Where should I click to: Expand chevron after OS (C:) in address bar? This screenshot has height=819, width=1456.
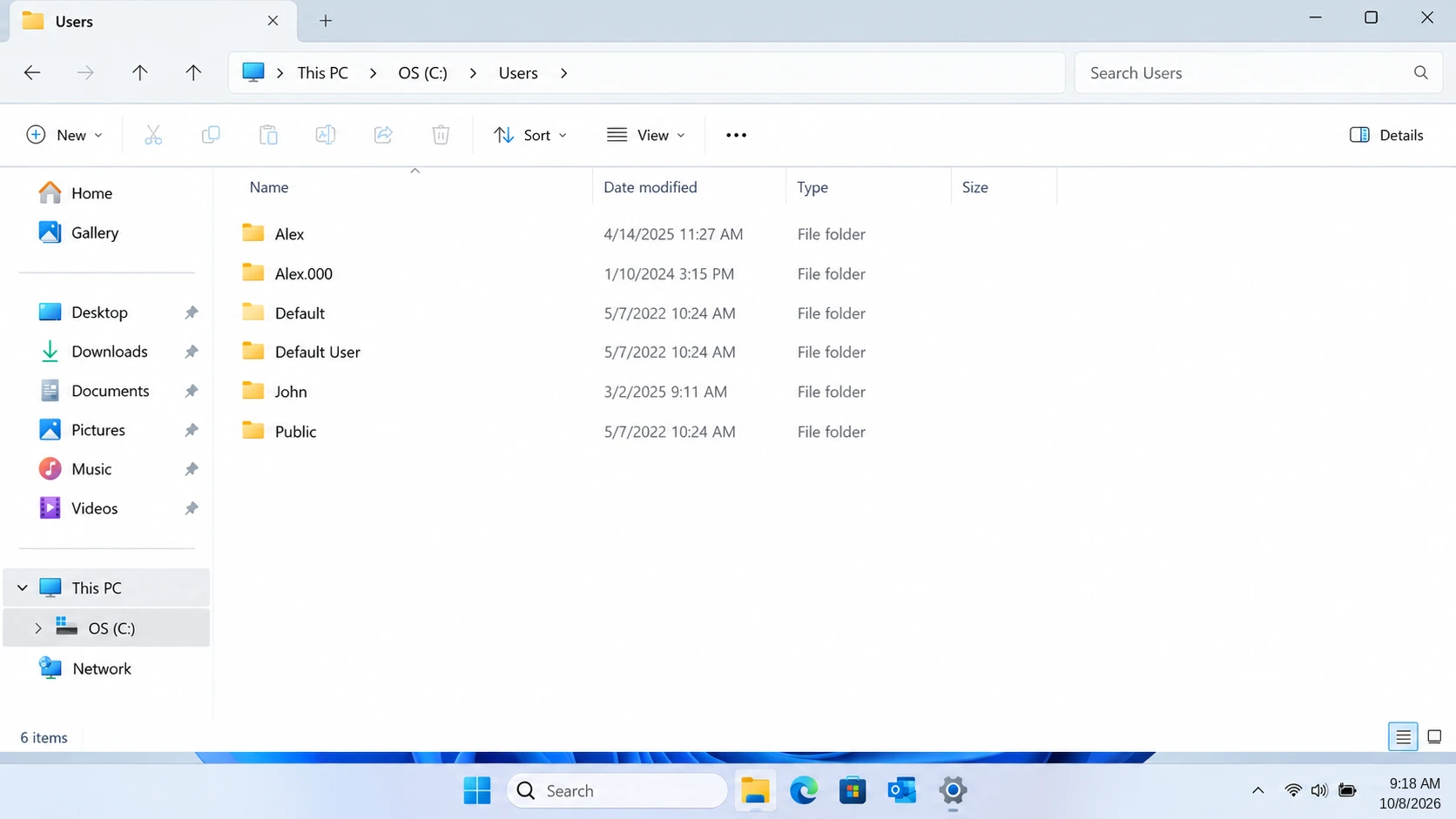tap(473, 73)
